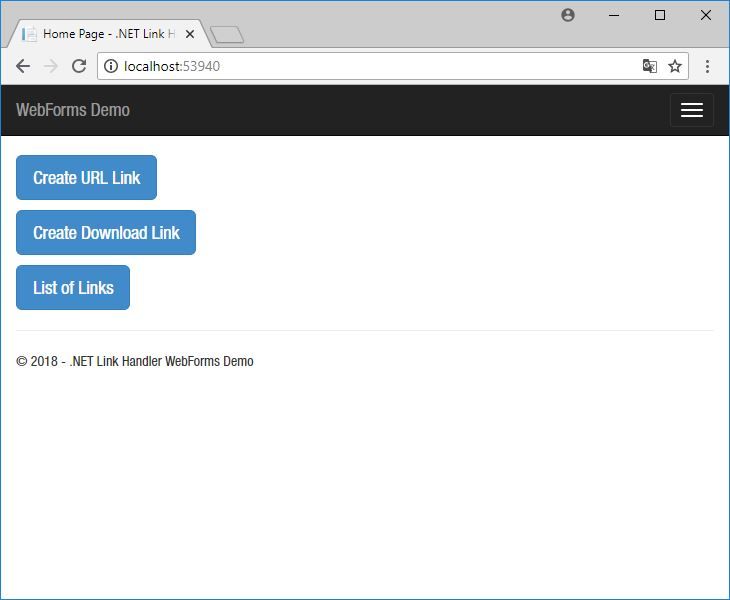Image resolution: width=730 pixels, height=600 pixels.
Task: Minimize the browser window
Action: [614, 15]
